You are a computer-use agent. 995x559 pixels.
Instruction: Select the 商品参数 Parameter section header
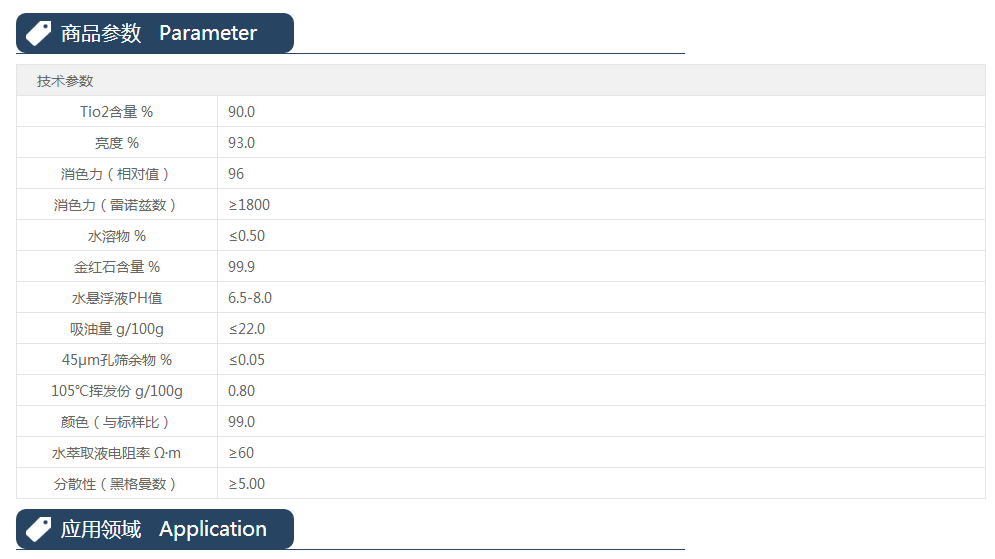click(x=158, y=33)
